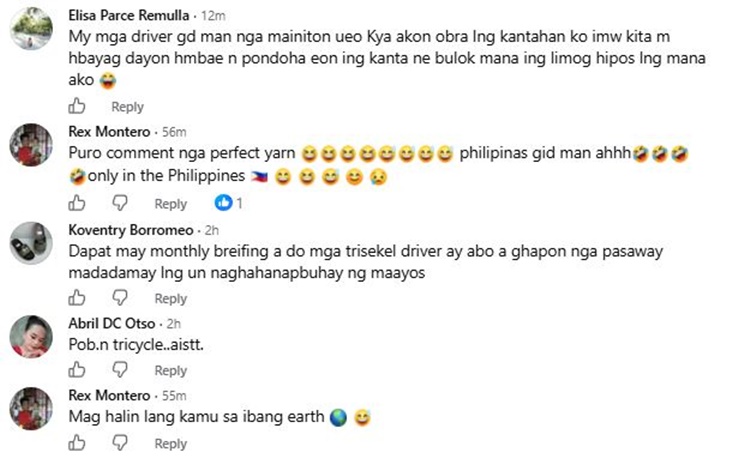Like Rex Montero's 55m comment
The image size is (750, 458).
click(77, 443)
